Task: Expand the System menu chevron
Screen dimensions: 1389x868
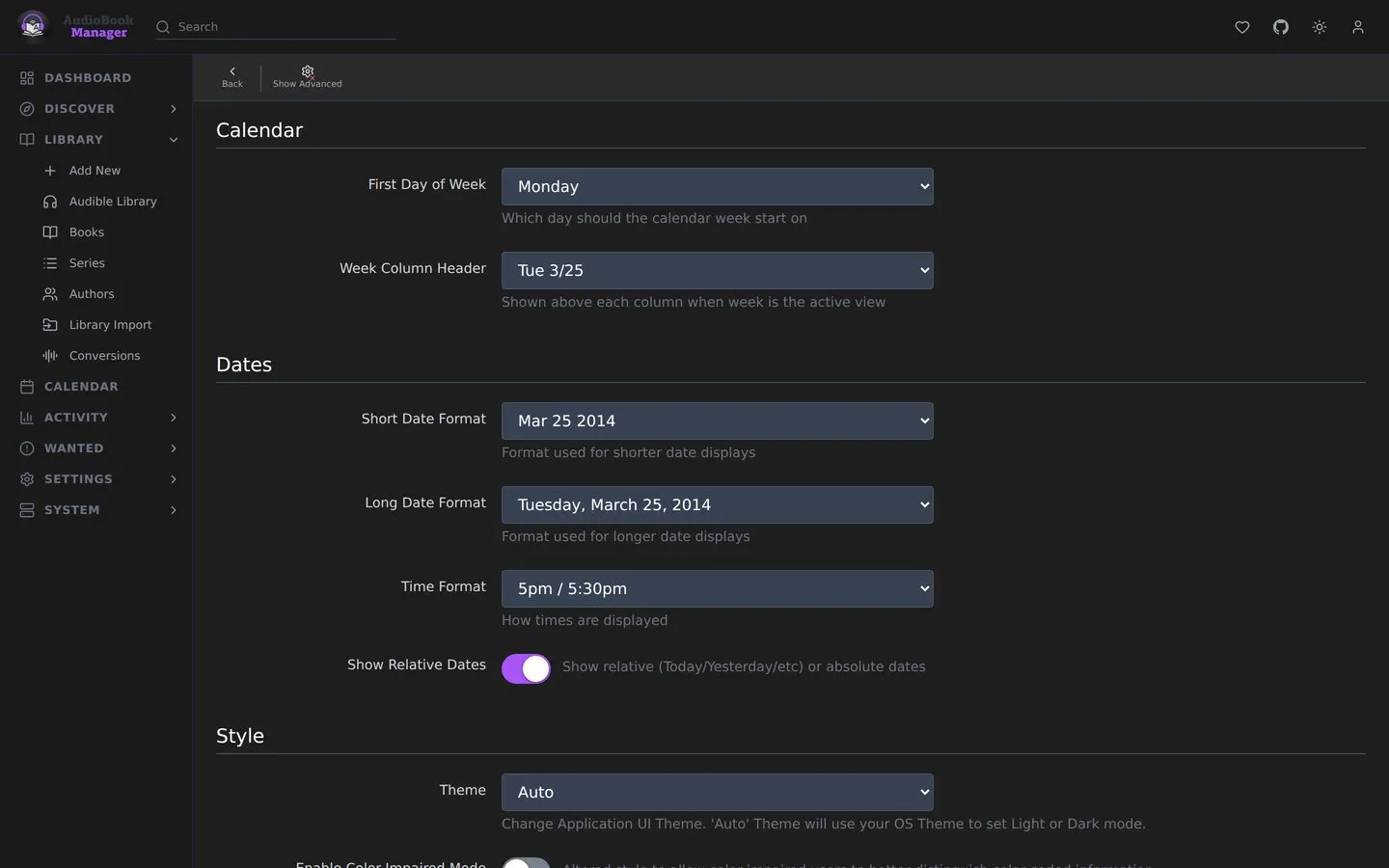Action: click(x=174, y=510)
